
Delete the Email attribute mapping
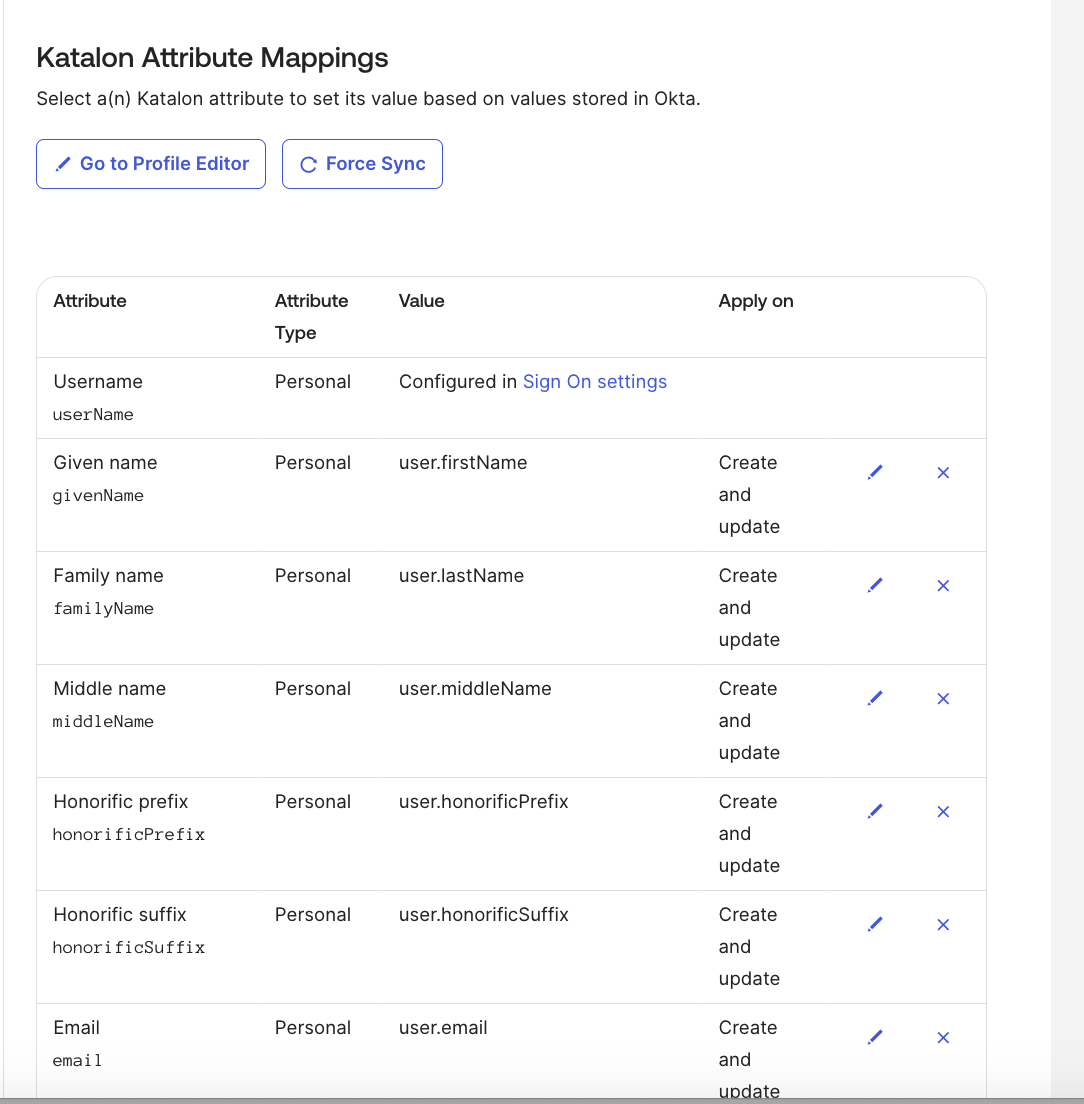click(x=943, y=1038)
